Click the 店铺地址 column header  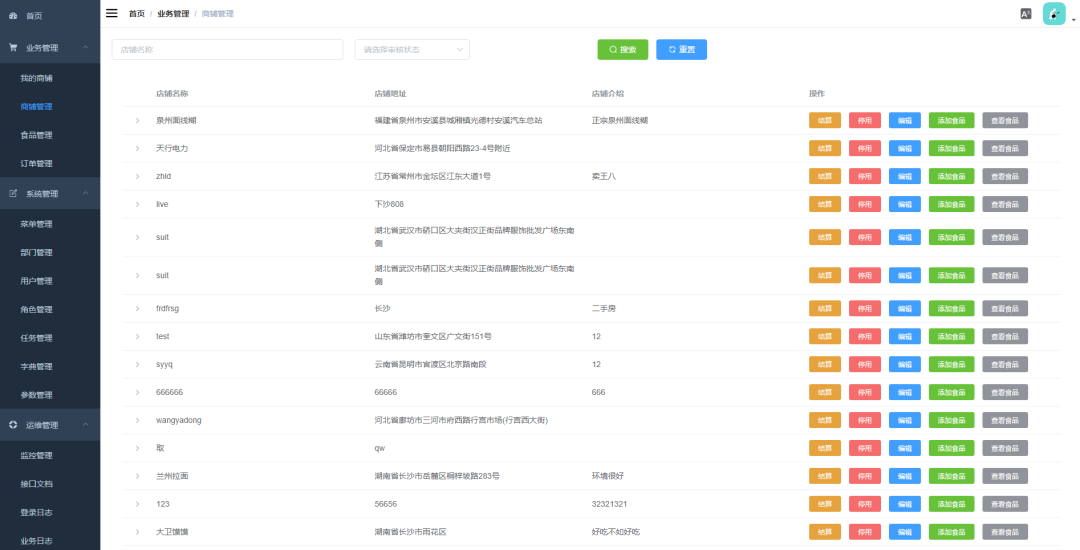point(391,94)
